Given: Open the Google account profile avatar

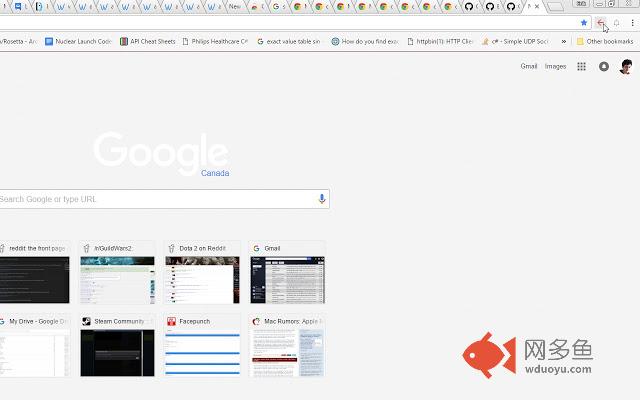Looking at the screenshot, I should pyautogui.click(x=626, y=66).
